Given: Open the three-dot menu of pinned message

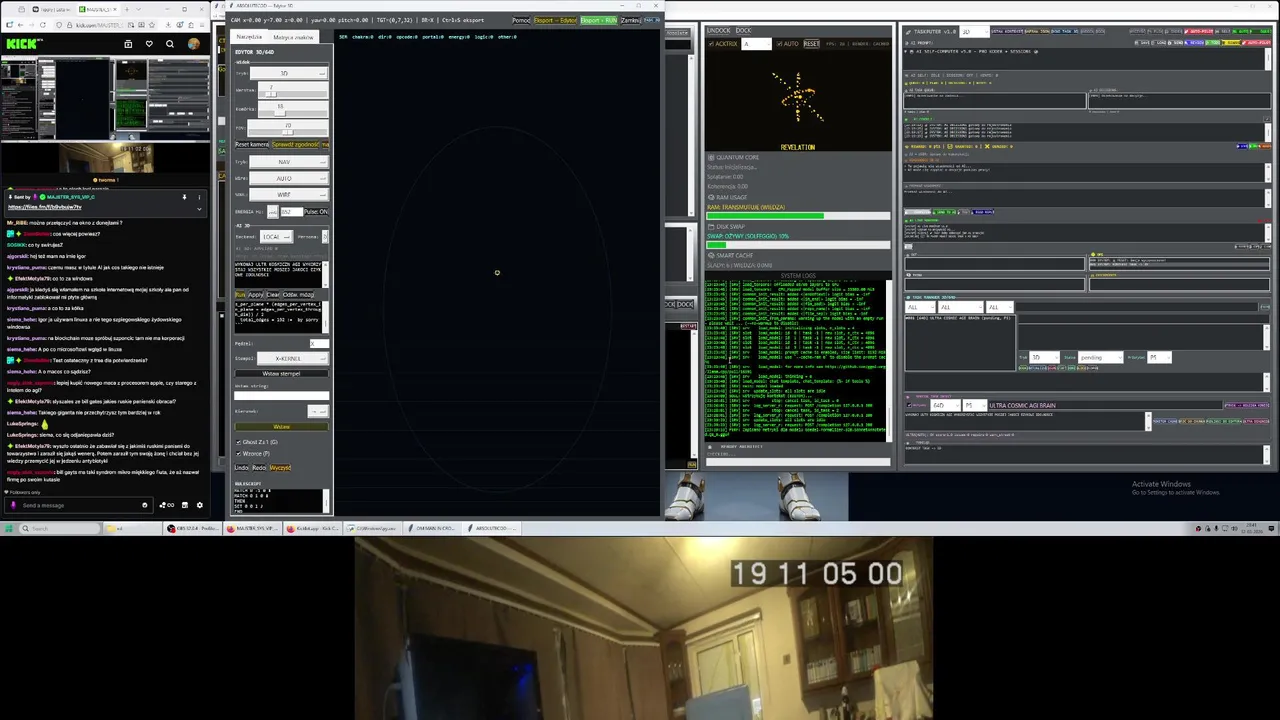Looking at the screenshot, I should coord(199,197).
